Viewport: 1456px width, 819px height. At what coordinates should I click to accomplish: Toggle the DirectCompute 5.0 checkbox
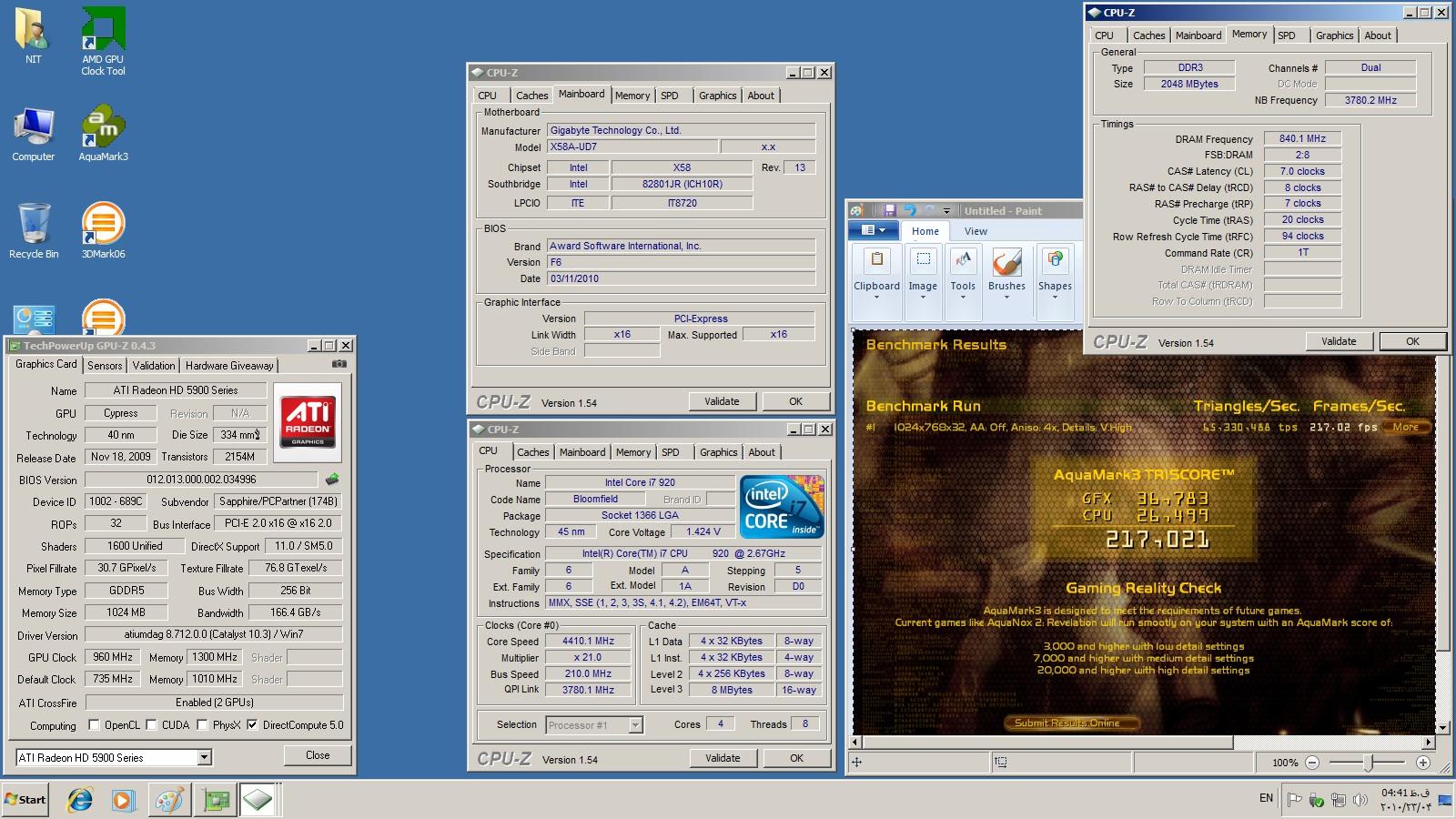[252, 725]
